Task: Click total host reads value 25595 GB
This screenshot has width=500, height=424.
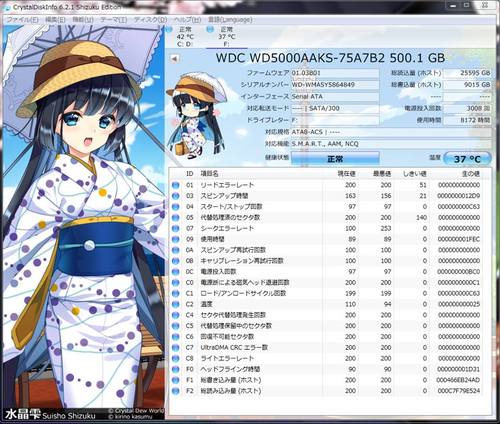Action: (467, 73)
